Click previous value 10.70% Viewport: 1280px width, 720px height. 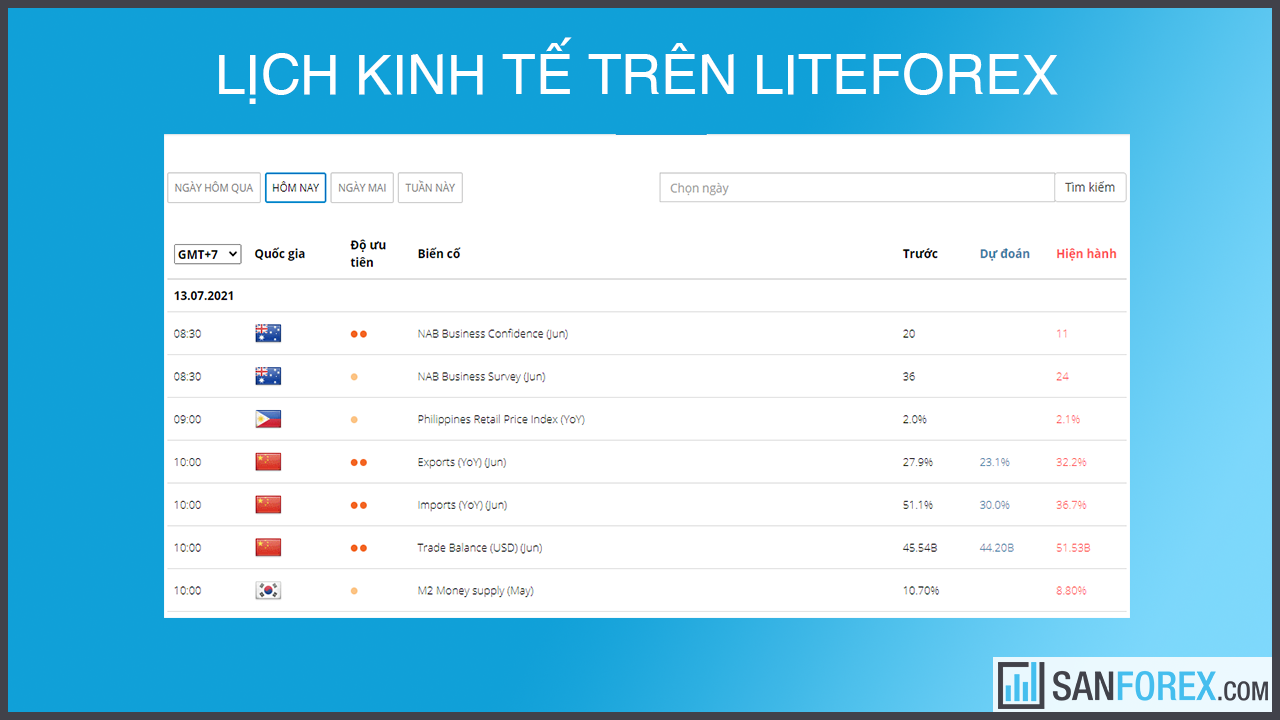coord(921,591)
